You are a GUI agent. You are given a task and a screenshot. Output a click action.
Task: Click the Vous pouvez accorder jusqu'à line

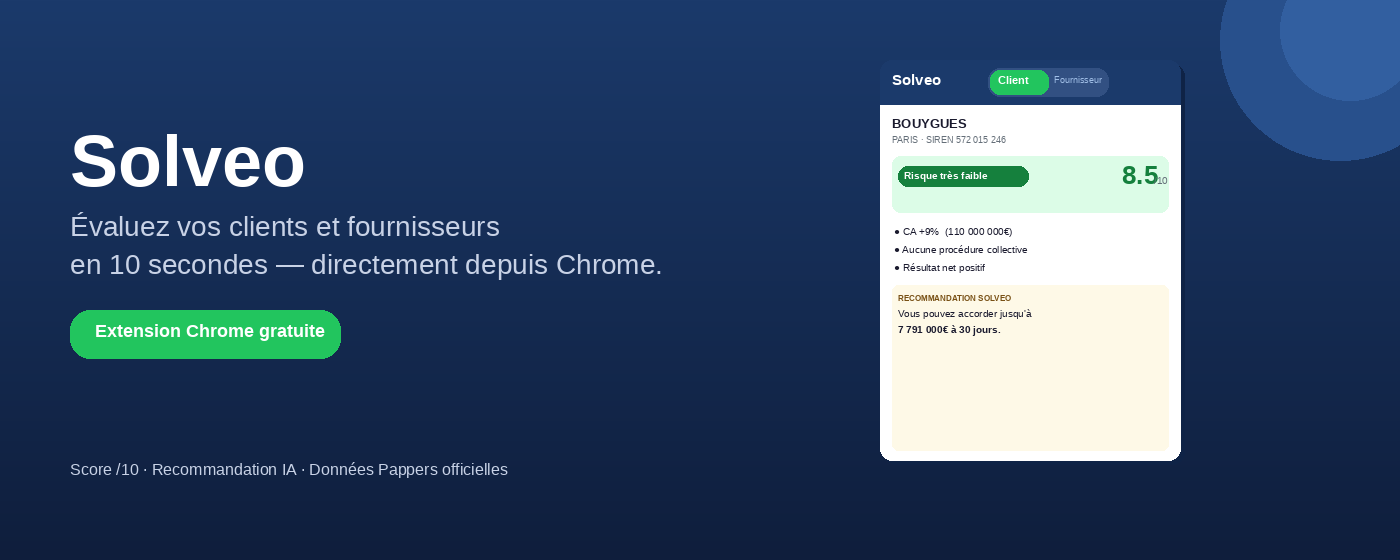point(965,314)
